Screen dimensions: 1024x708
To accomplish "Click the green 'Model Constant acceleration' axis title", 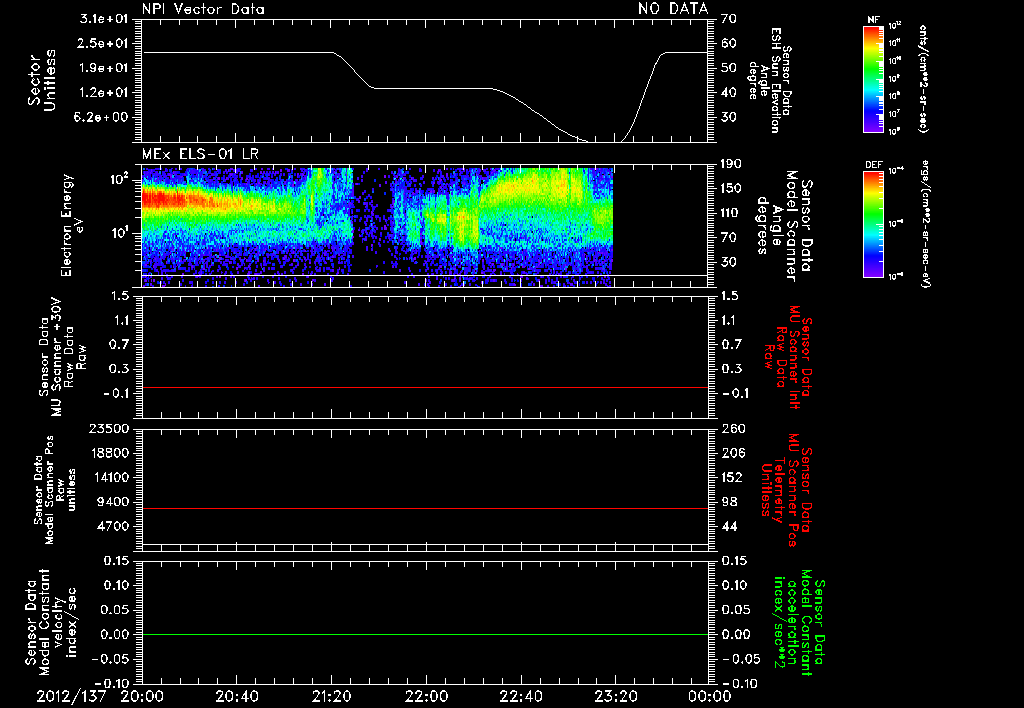I will coord(799,622).
